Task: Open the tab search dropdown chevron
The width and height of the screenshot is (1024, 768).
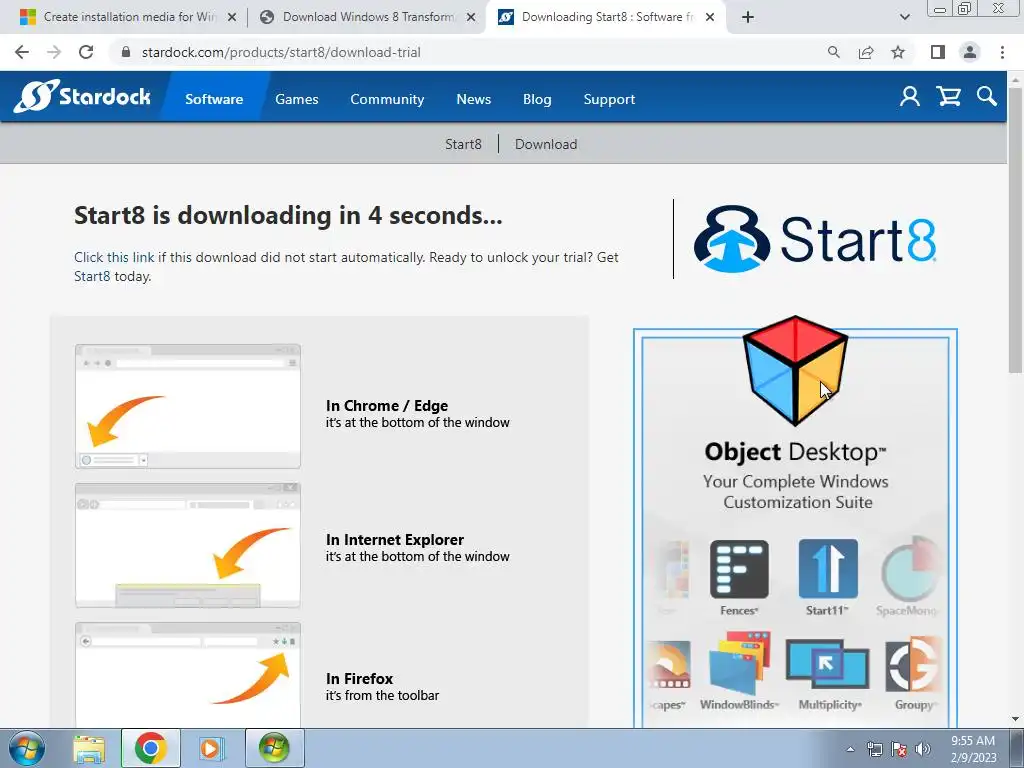Action: point(904,17)
